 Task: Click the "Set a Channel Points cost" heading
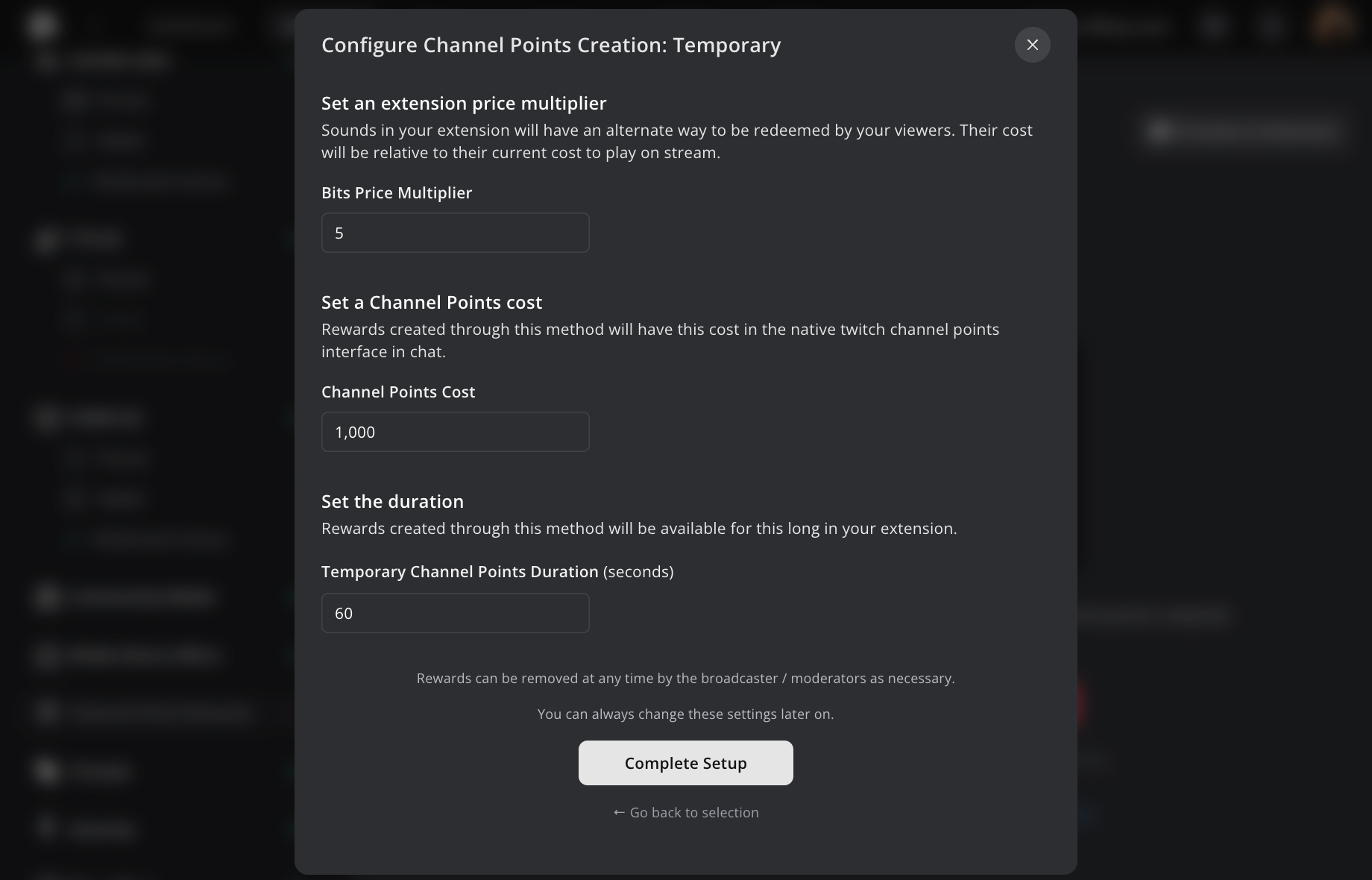[x=432, y=302]
